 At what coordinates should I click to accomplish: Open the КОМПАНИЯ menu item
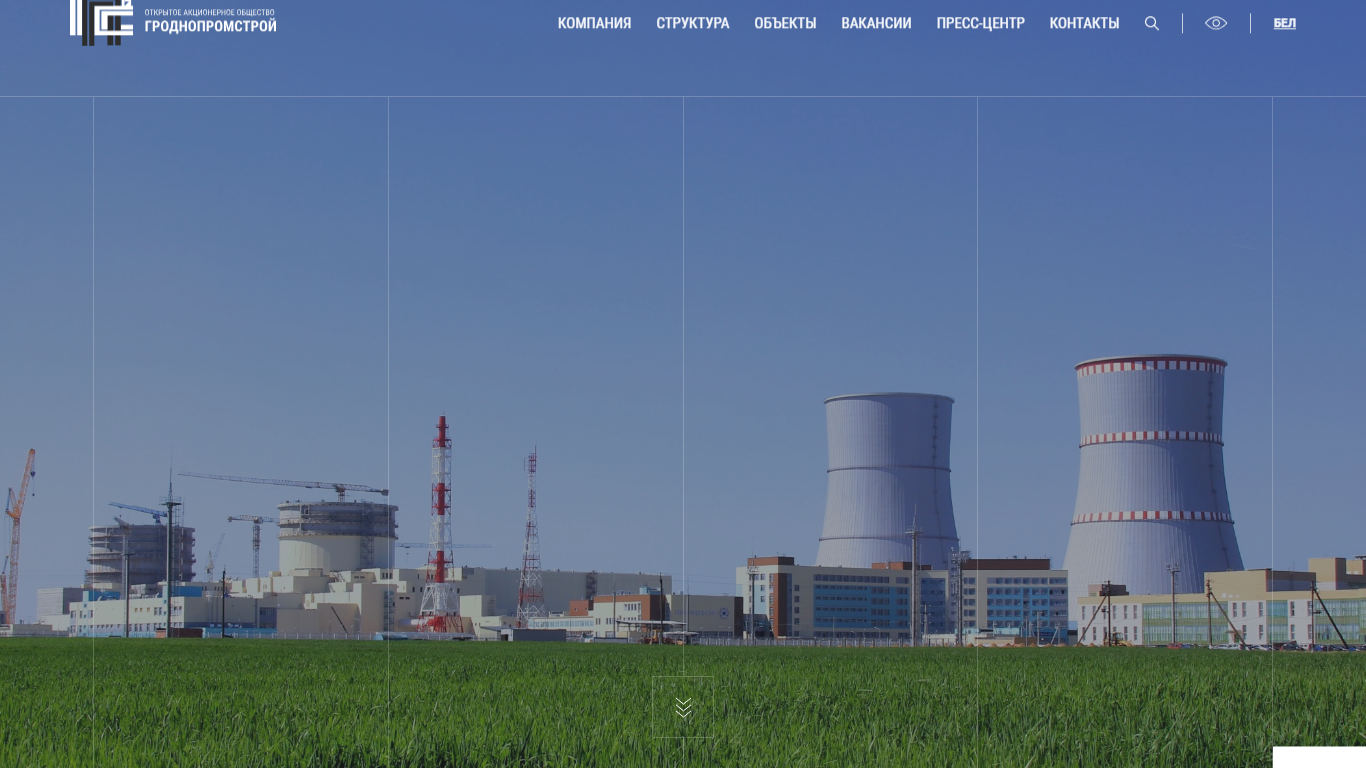click(x=594, y=23)
